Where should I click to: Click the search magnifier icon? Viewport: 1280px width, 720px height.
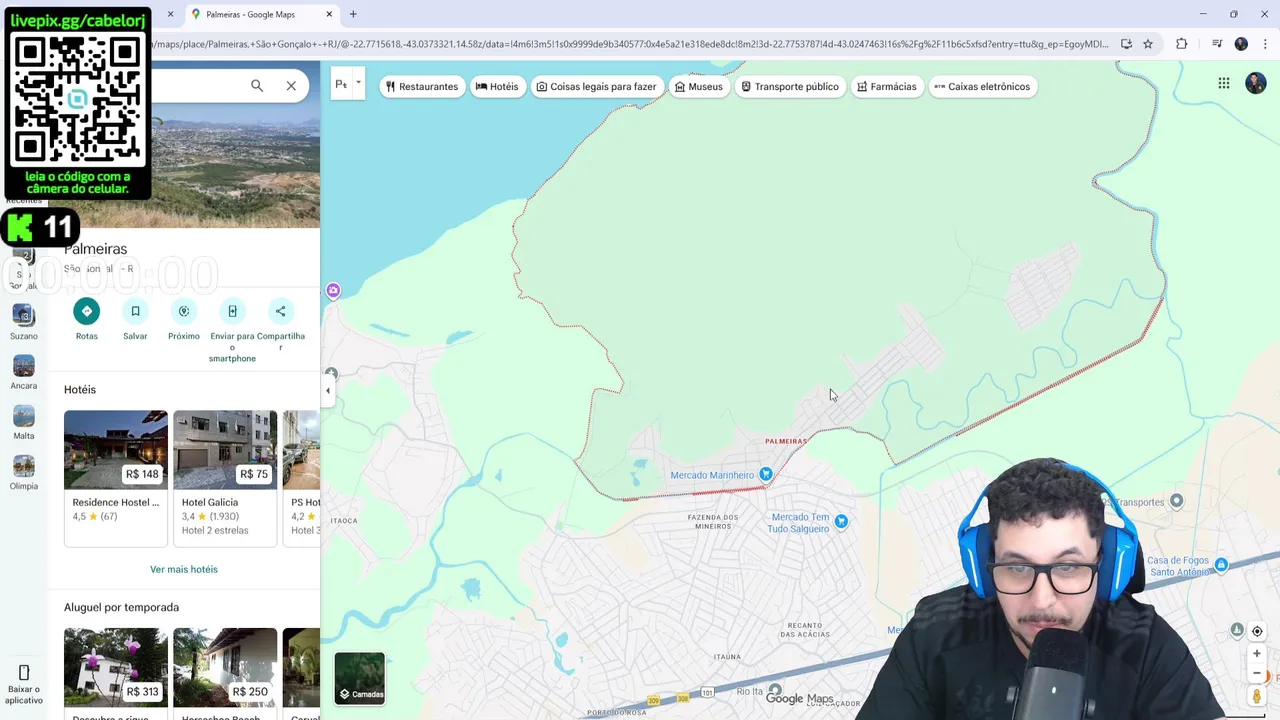257,86
